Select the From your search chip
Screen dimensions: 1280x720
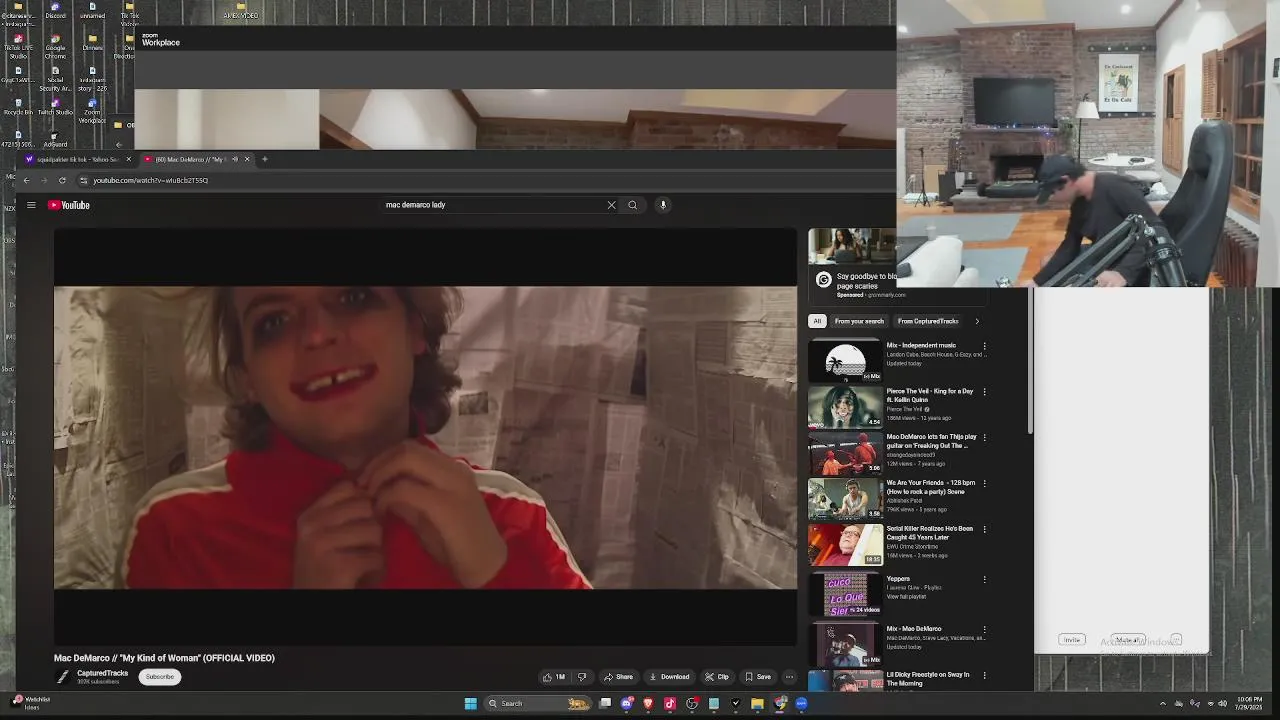coord(859,321)
